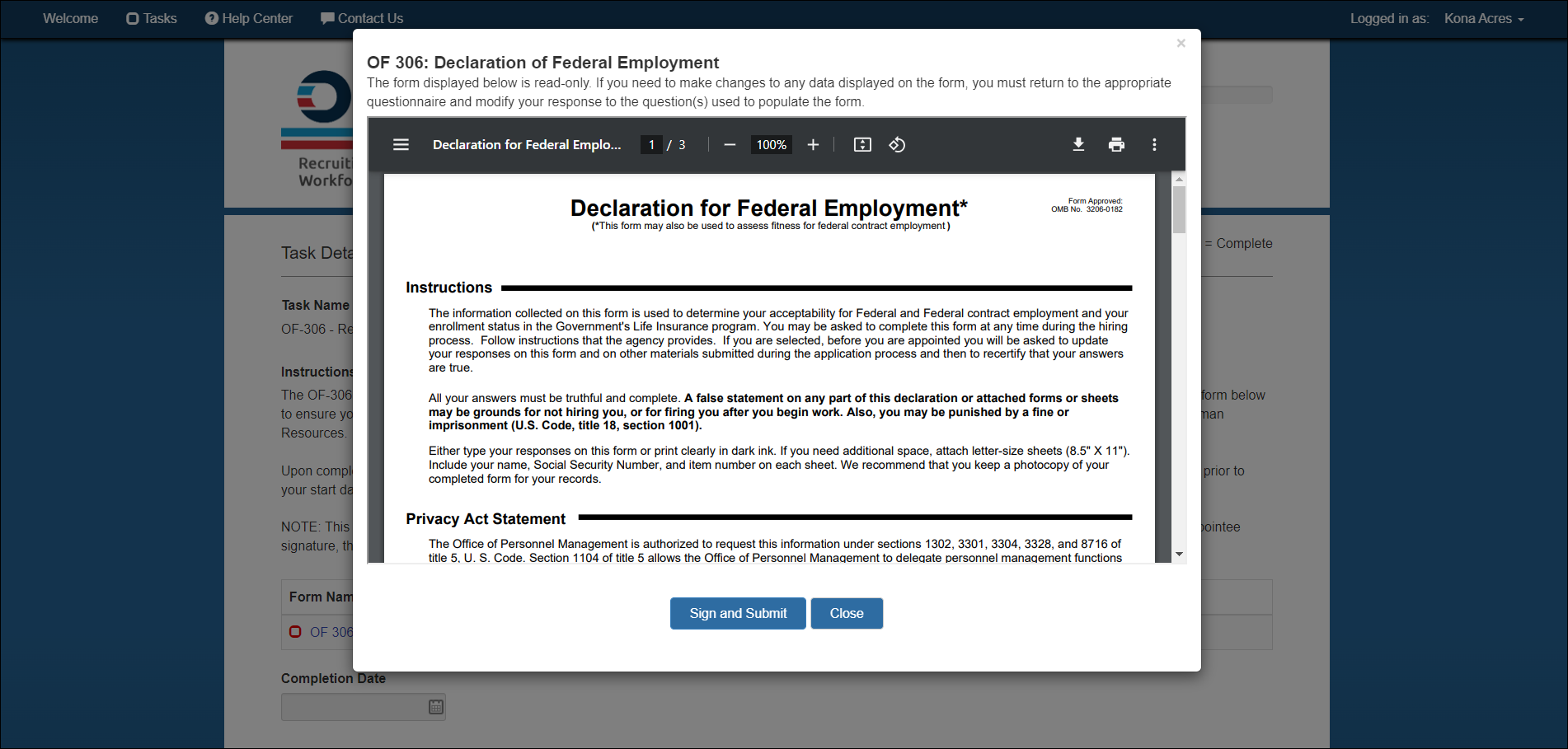Click the 'Privacy Act Statement' heading
The image size is (1568, 749).
point(486,519)
